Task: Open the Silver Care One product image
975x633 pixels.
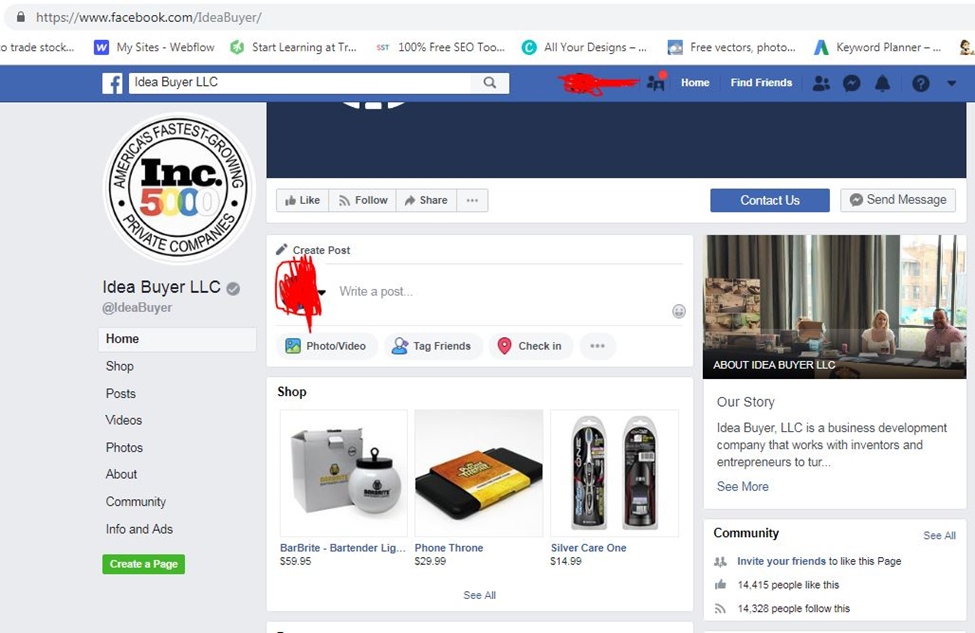Action: [x=614, y=473]
